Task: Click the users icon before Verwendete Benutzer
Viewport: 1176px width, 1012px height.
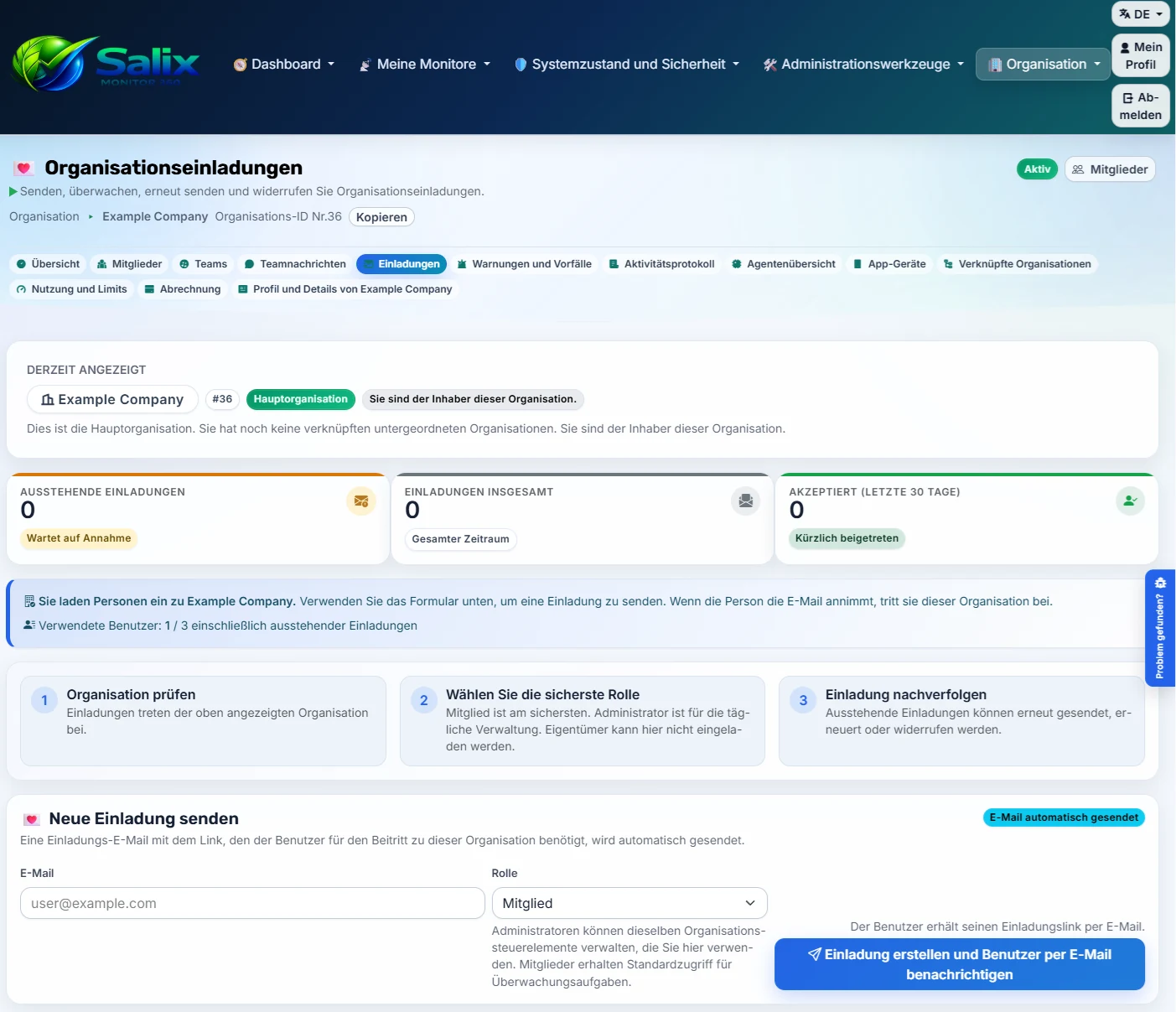Action: pos(29,625)
